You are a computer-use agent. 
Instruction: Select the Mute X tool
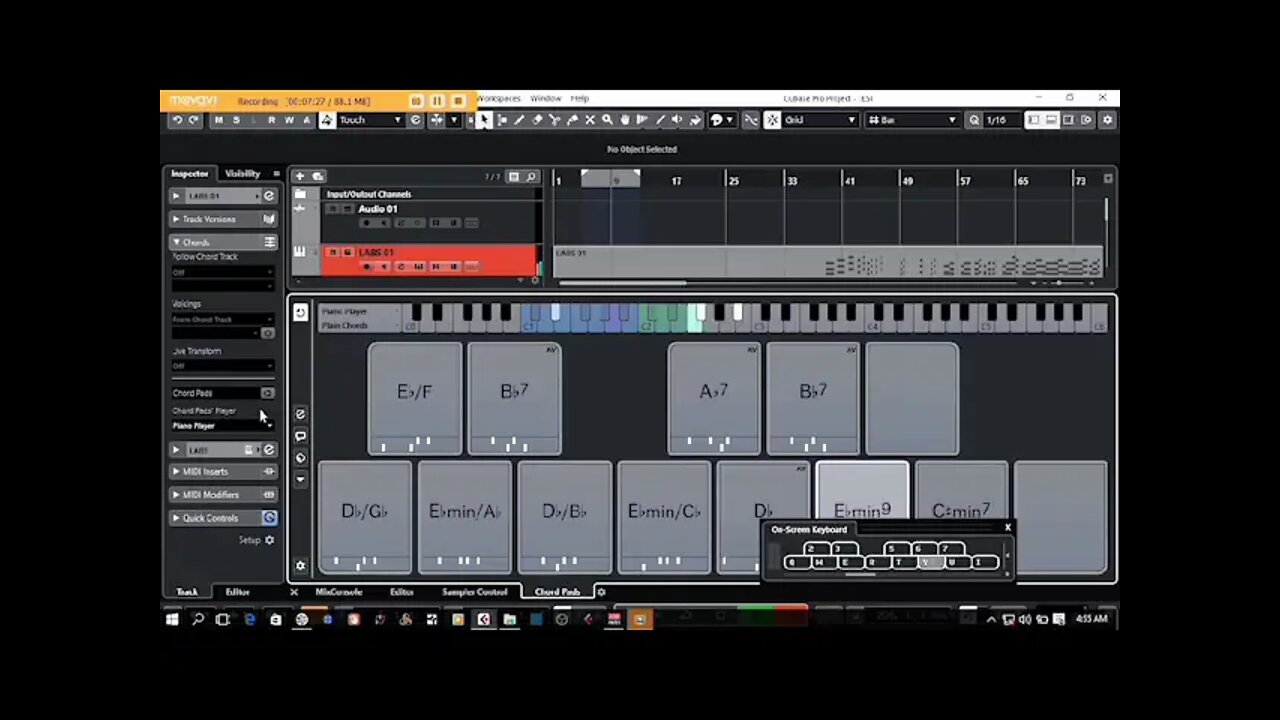pos(590,120)
